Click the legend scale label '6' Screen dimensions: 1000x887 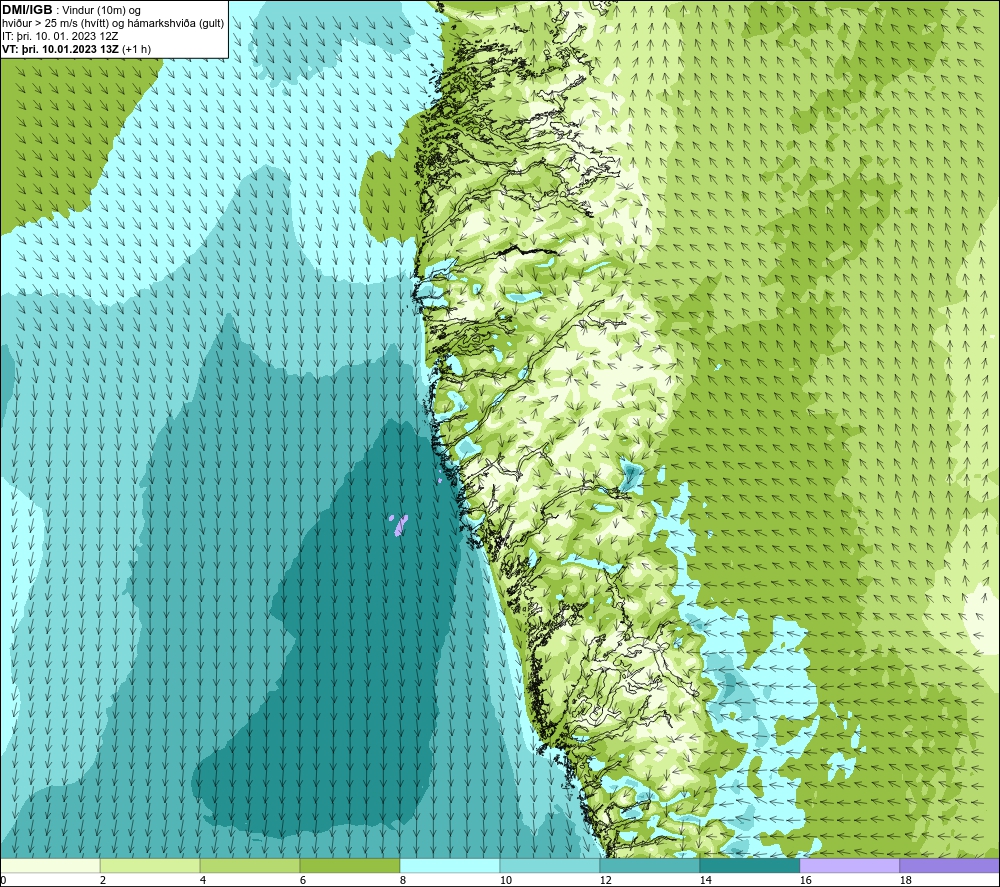click(x=303, y=880)
